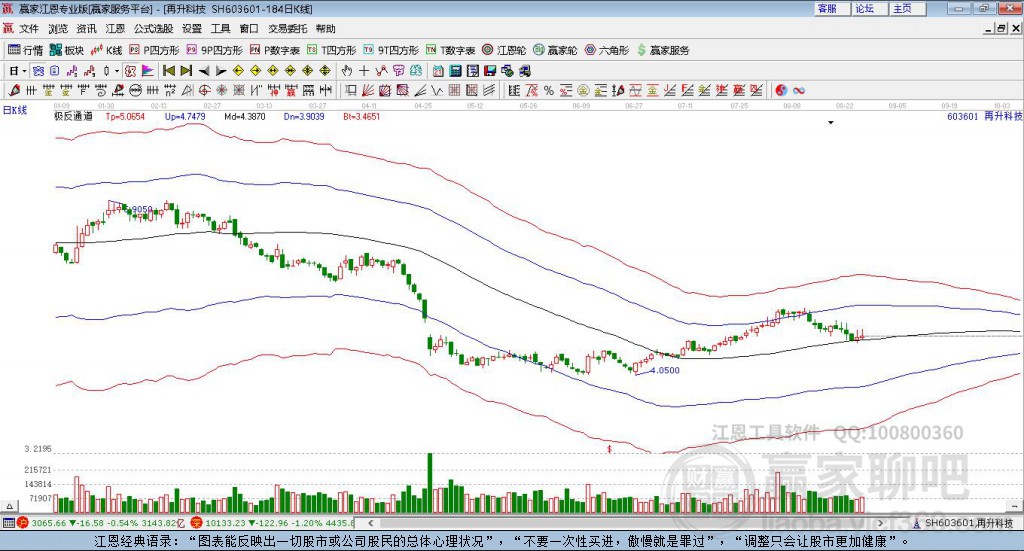The width and height of the screenshot is (1024, 551).
Task: Click the small black triangle marker on chart
Action: click(831, 123)
